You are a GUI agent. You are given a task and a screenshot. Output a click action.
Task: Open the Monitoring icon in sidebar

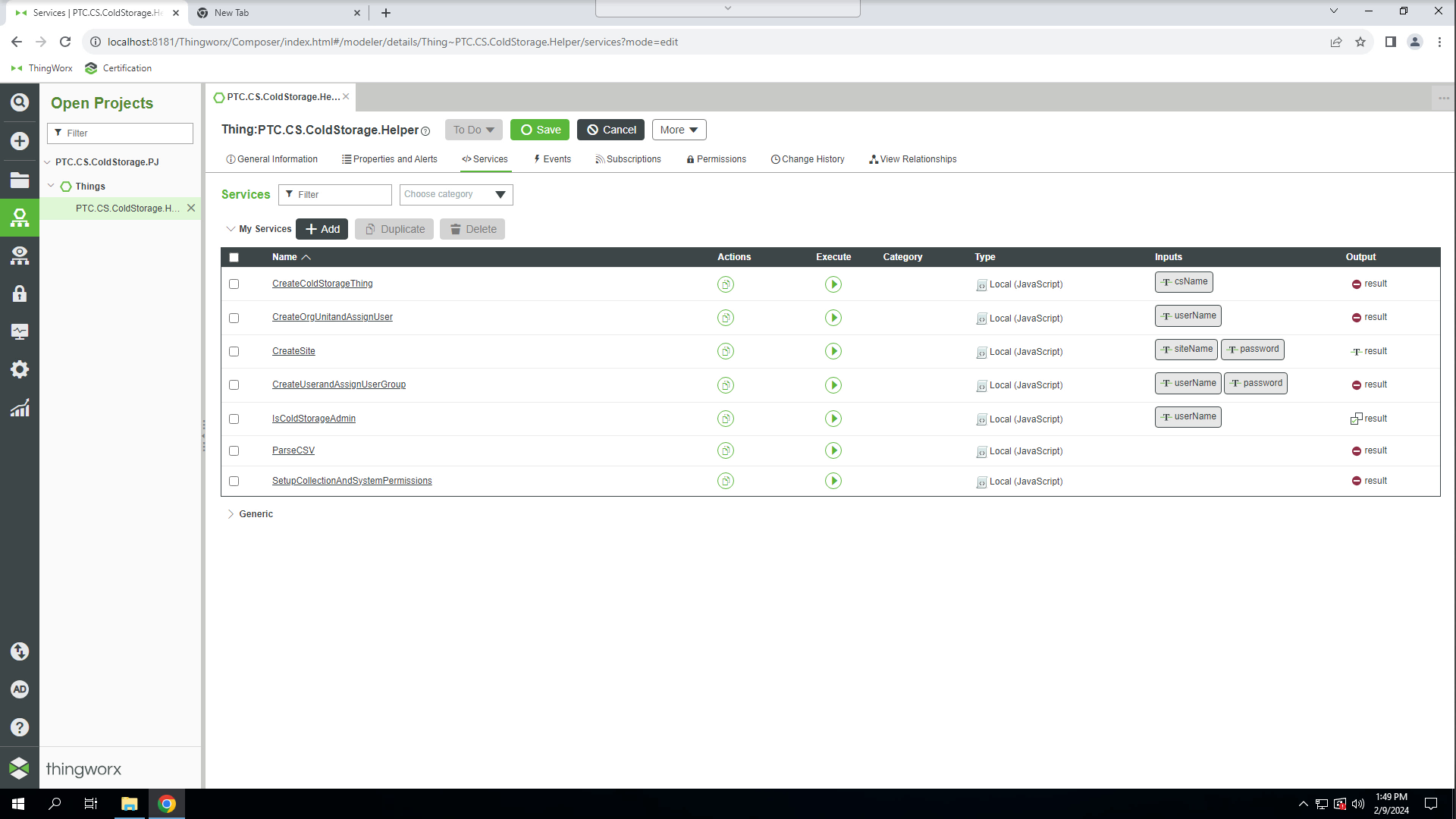coord(20,331)
